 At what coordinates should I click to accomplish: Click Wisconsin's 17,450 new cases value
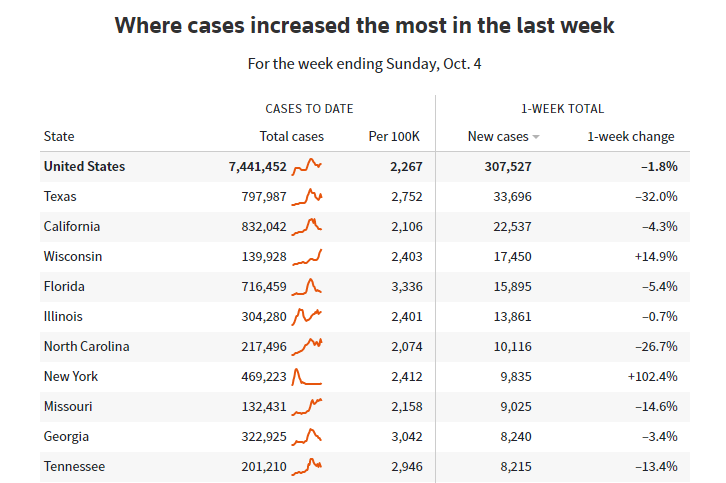pos(513,256)
